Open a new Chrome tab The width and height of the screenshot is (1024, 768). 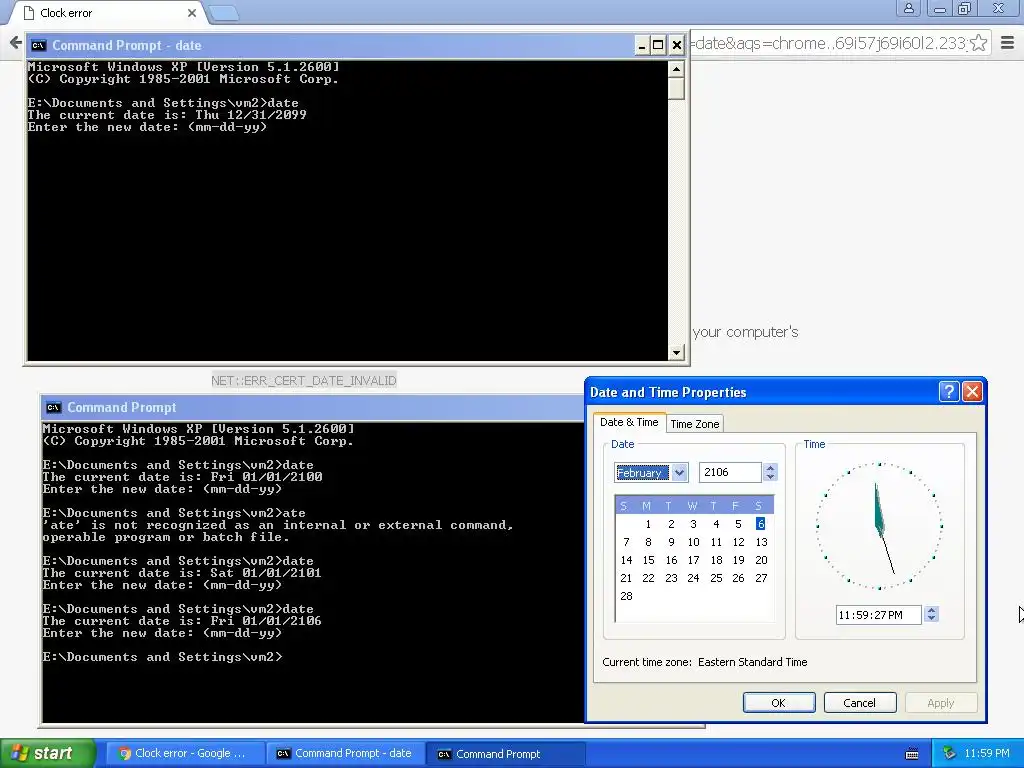[224, 13]
